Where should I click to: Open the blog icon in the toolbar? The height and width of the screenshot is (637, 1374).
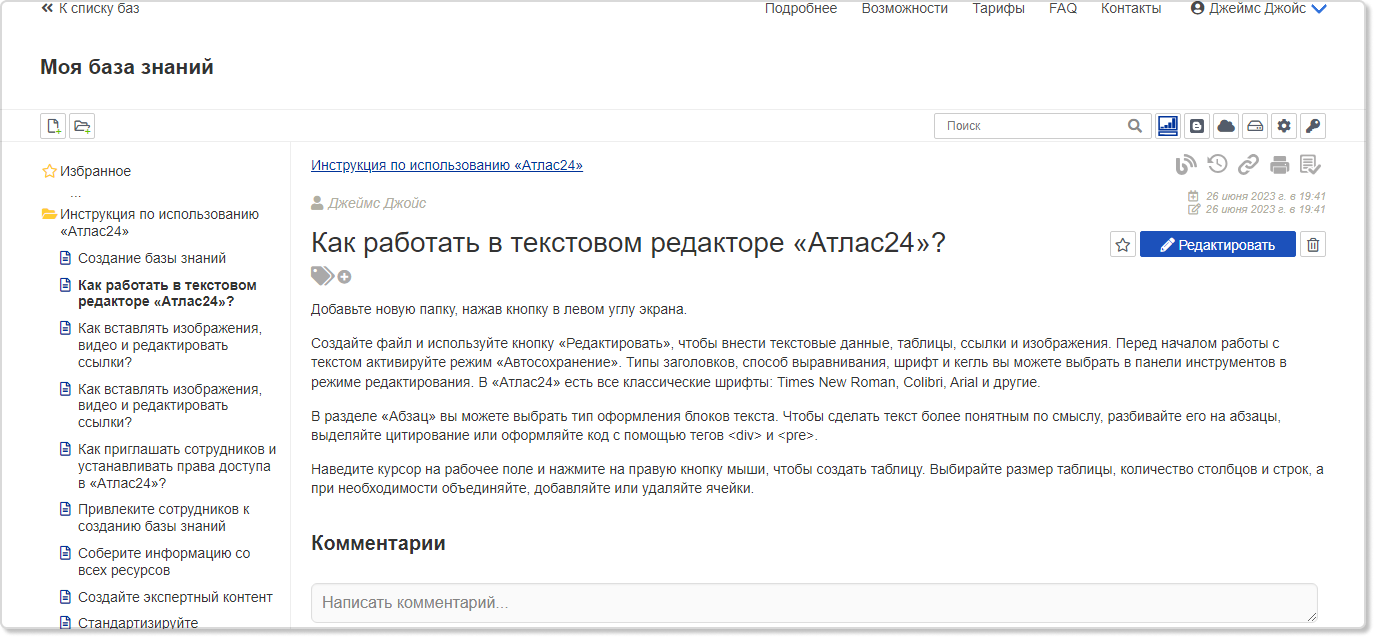(x=1196, y=126)
